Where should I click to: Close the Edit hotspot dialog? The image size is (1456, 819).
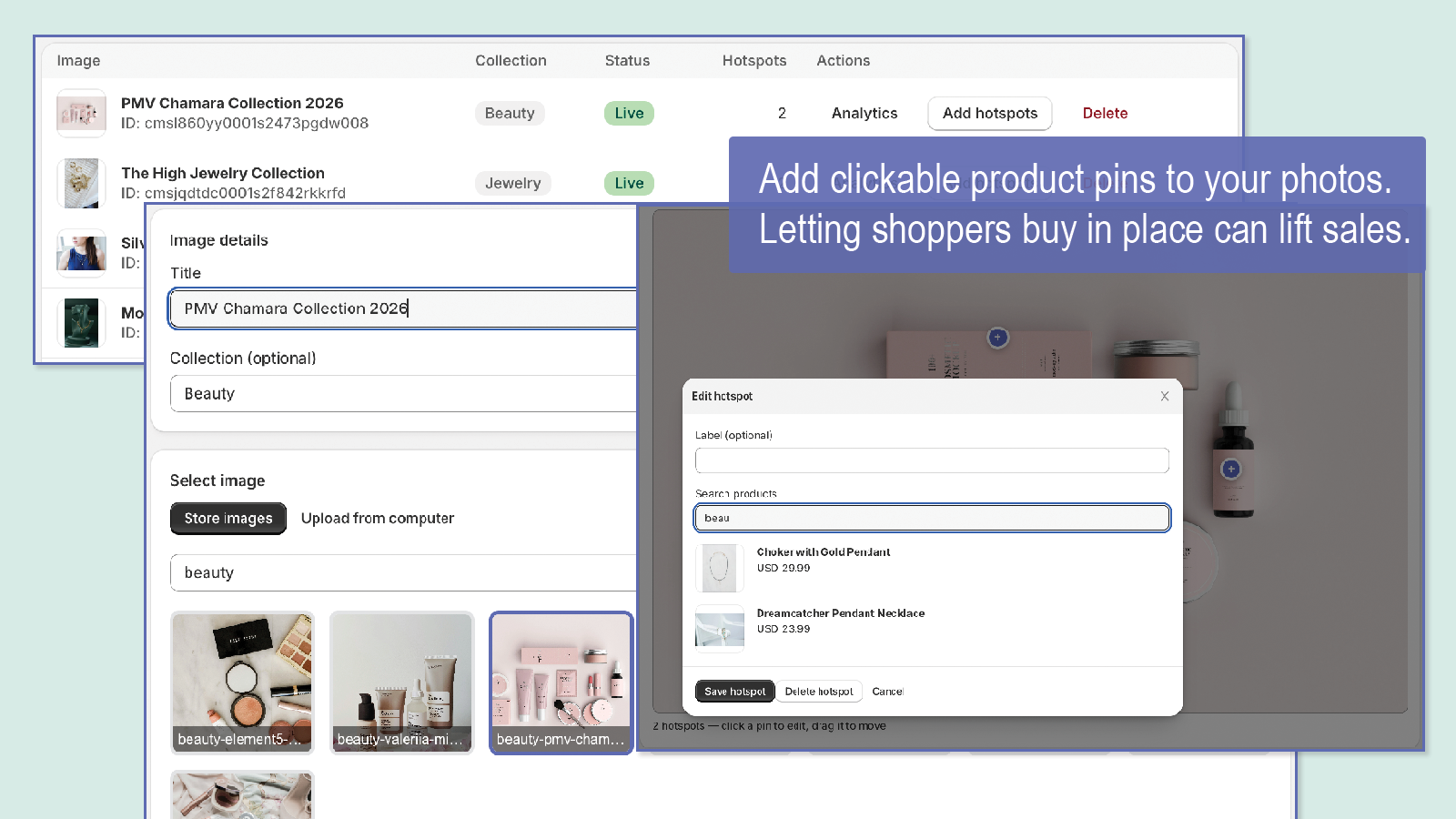(x=1165, y=396)
